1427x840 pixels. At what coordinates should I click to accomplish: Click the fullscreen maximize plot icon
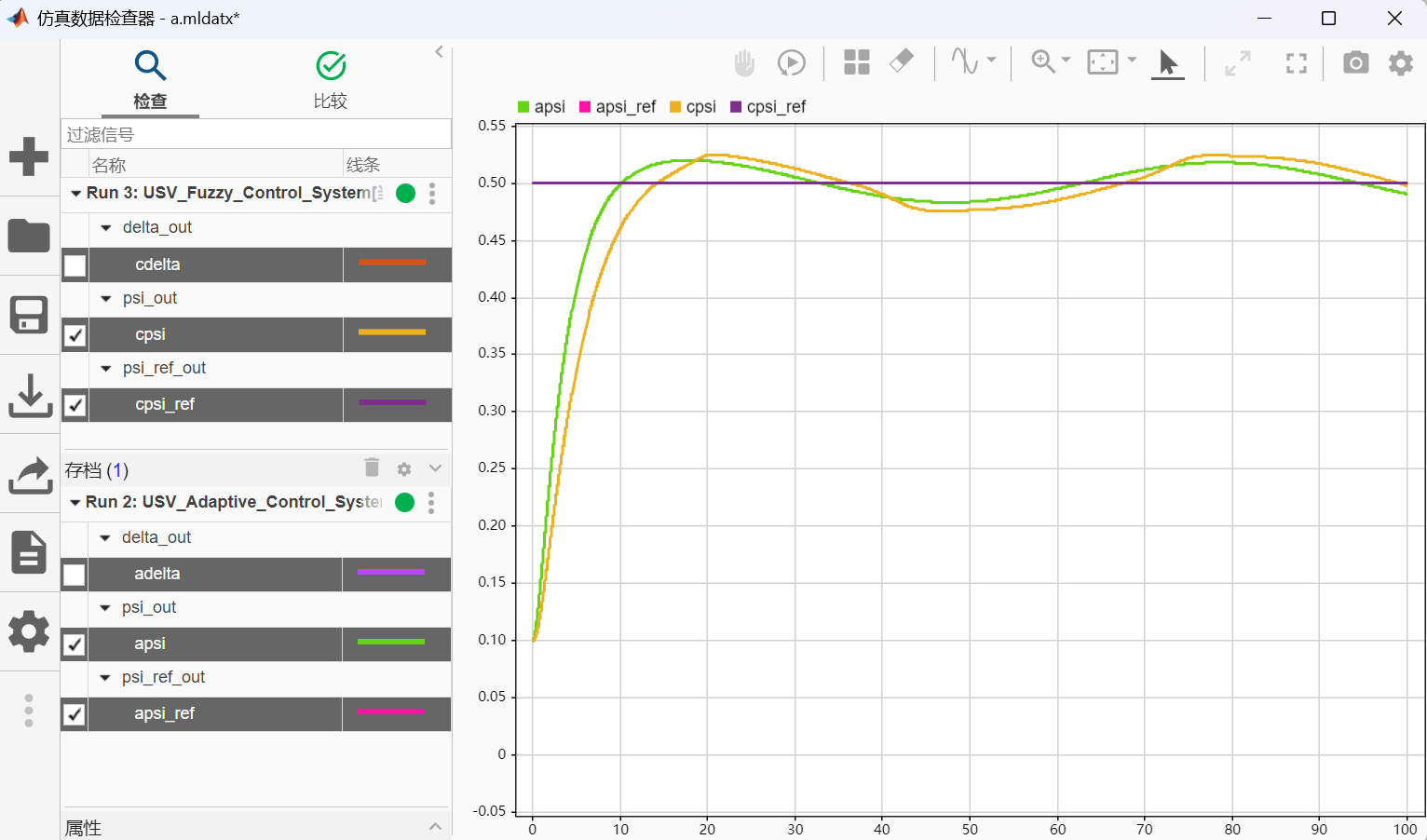[1296, 63]
